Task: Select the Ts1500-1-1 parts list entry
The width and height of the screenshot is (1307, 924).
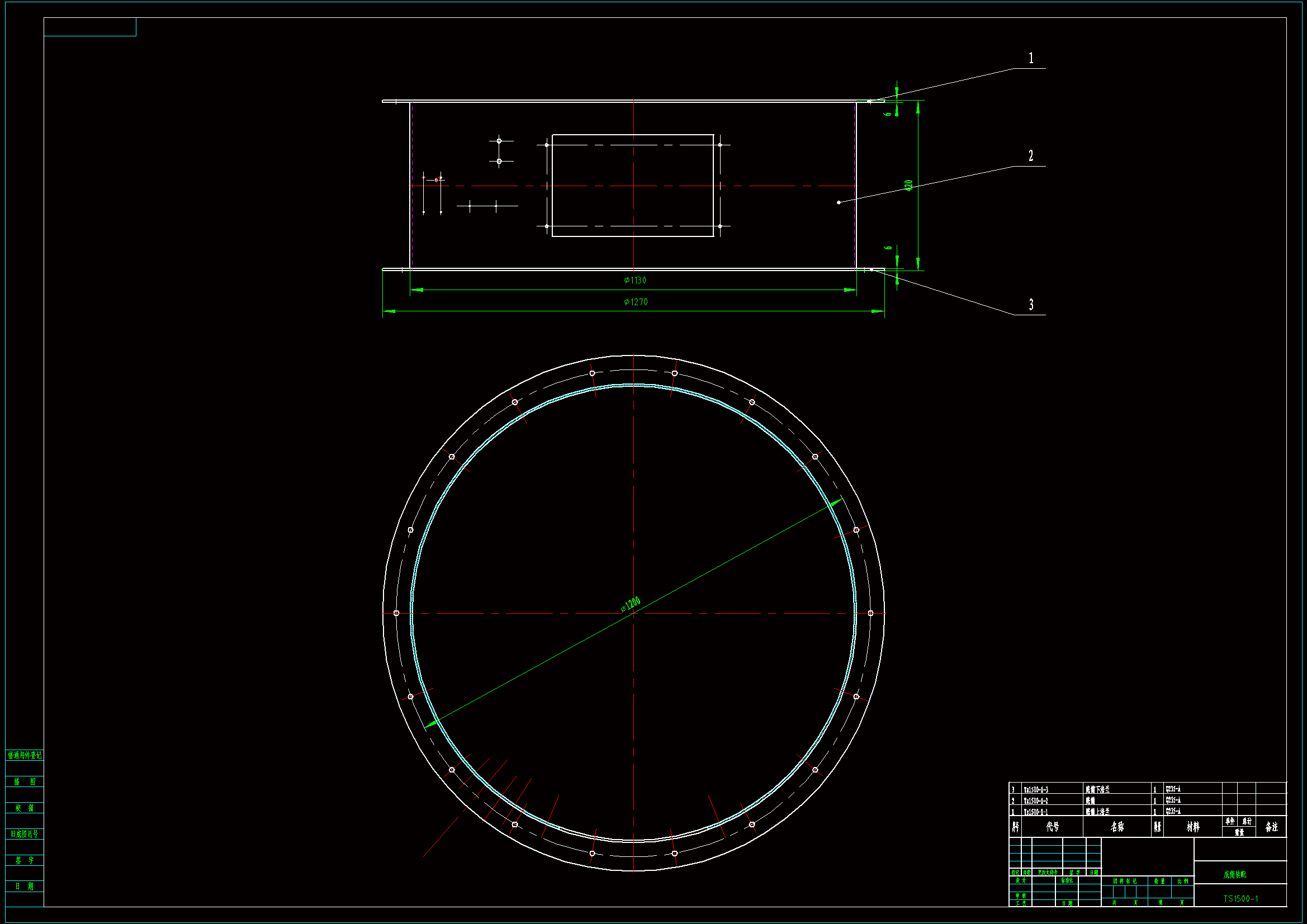Action: (x=1035, y=812)
